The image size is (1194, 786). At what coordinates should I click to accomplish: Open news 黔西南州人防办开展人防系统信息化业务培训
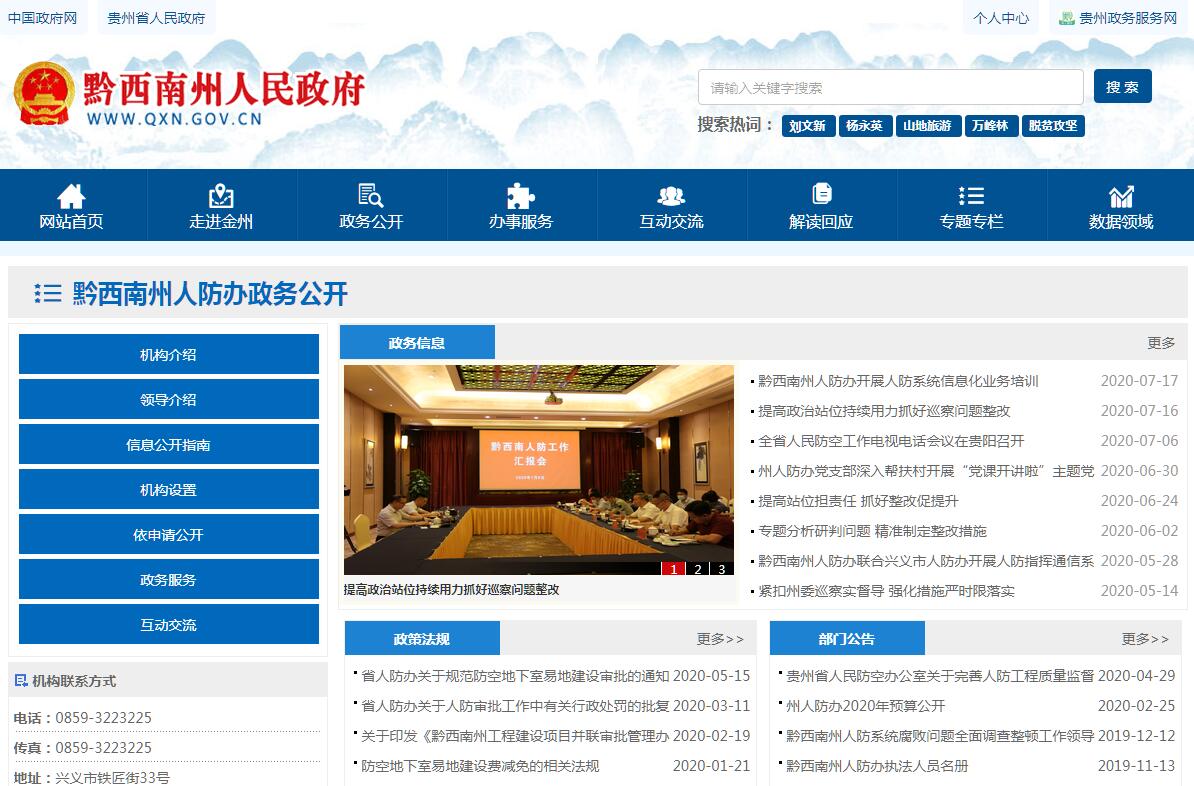898,381
